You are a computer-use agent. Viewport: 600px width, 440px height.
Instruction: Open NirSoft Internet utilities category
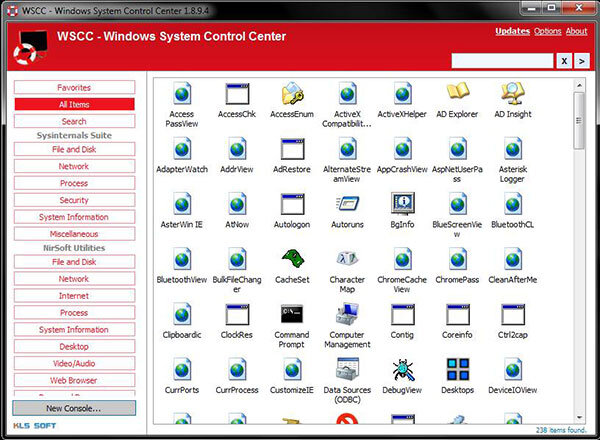tap(74, 295)
